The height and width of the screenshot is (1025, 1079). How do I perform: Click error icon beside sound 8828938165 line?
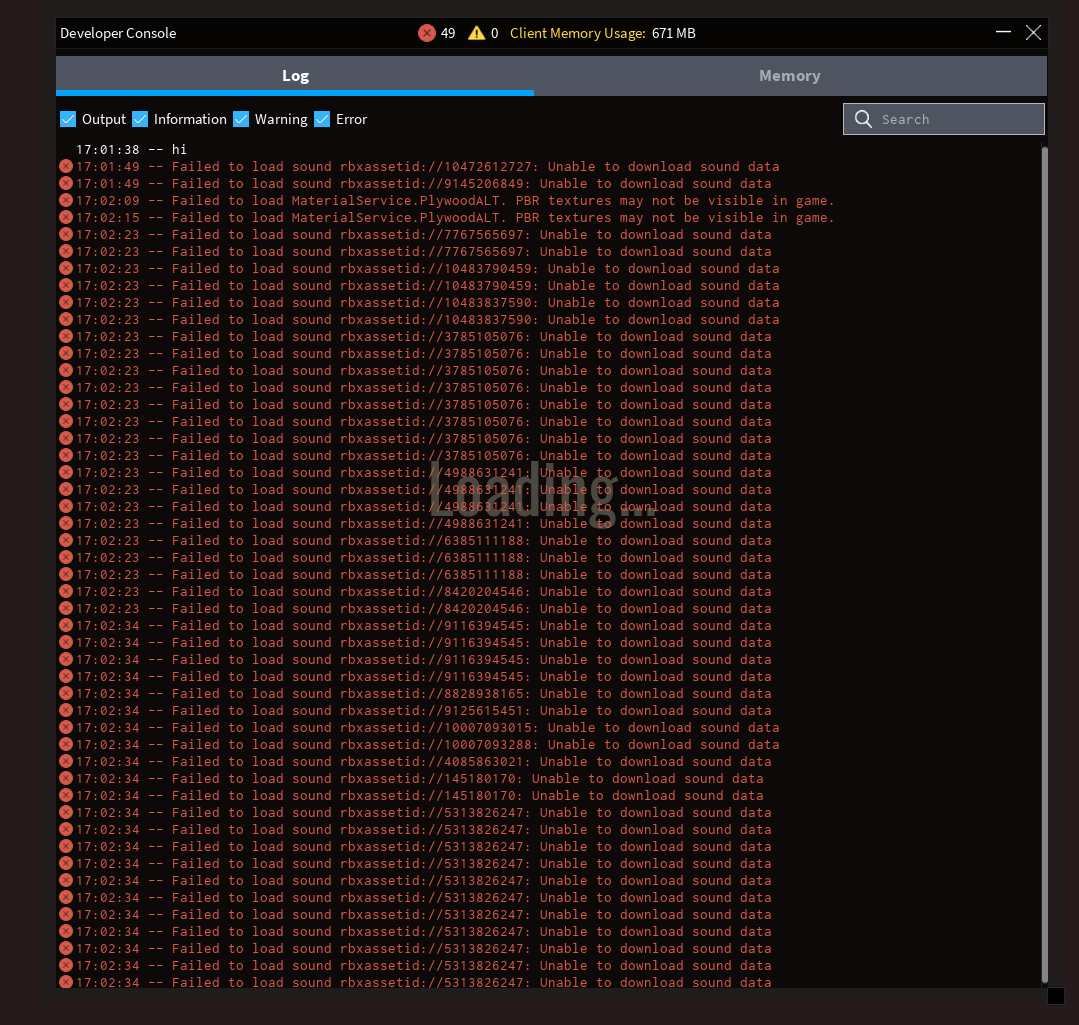66,693
